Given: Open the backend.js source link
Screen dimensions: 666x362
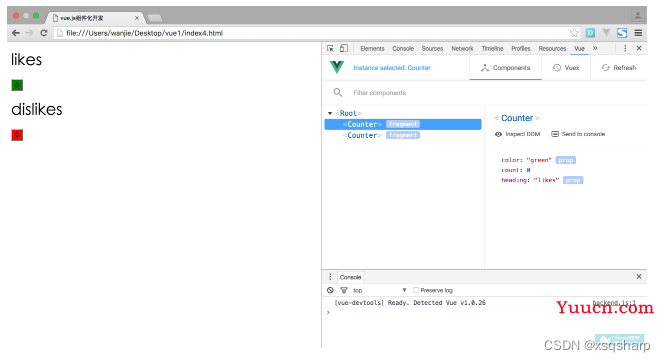Looking at the screenshot, I should click(x=614, y=303).
